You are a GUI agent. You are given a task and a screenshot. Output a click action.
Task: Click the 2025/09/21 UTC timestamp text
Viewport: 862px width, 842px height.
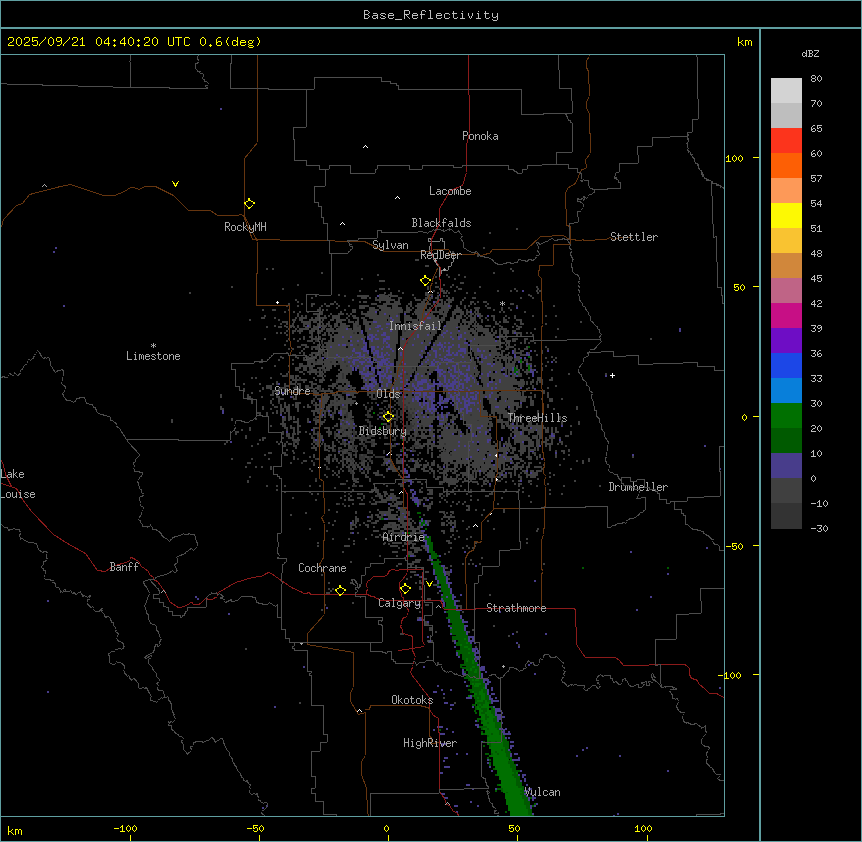coord(134,41)
